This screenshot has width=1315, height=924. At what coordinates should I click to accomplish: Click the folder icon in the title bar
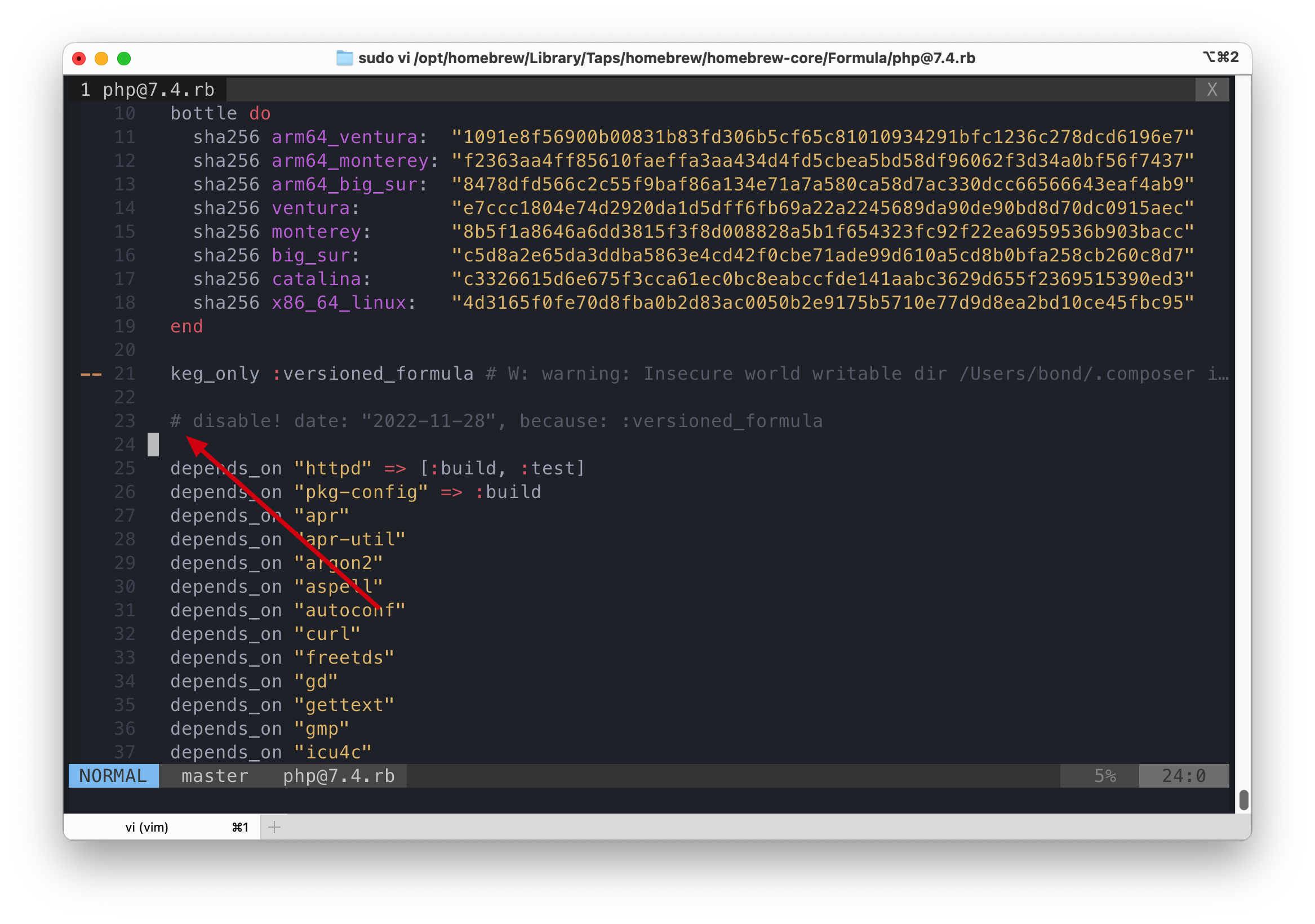(344, 58)
